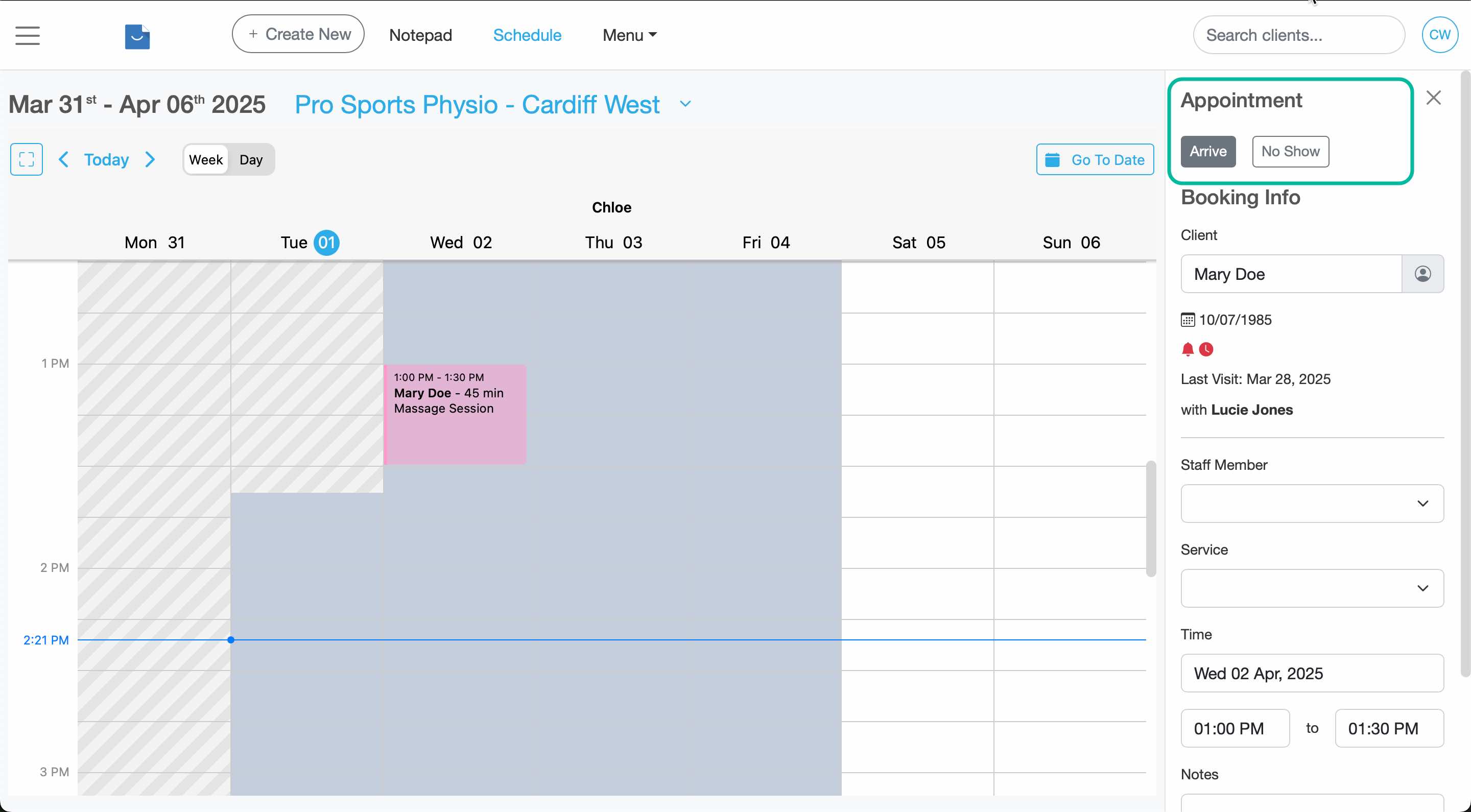Viewport: 1471px width, 812px height.
Task: Mark appointment as Arrive
Action: click(1208, 151)
